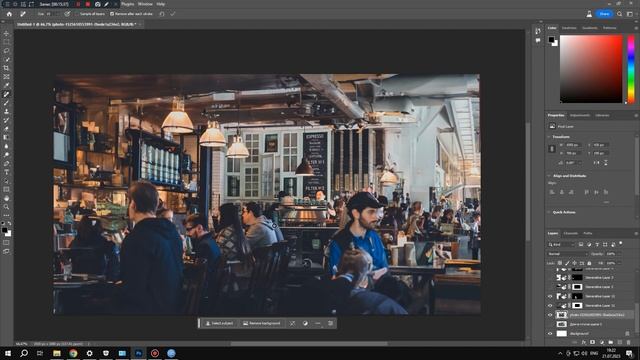This screenshot has height=360, width=640.
Task: Create new fill or adjustment layer
Action: (x=602, y=342)
